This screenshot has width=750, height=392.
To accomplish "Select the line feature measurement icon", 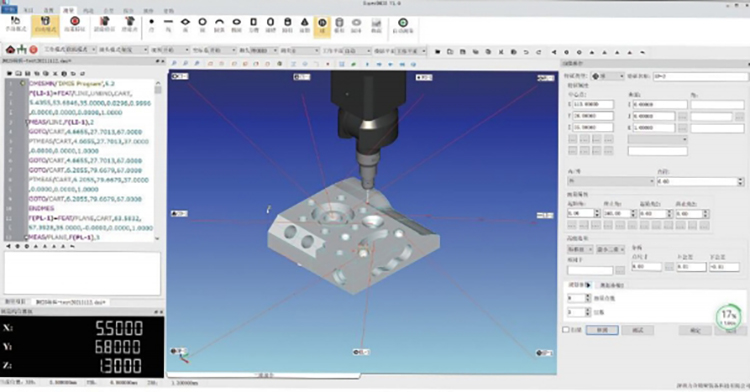I will click(168, 25).
